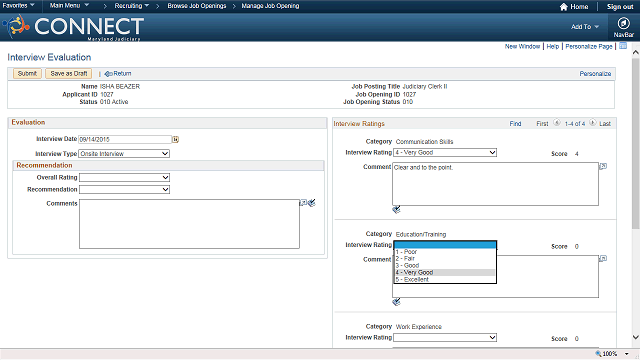Show previous row in Interview Ratings
The height and width of the screenshot is (360, 640).
coord(557,122)
